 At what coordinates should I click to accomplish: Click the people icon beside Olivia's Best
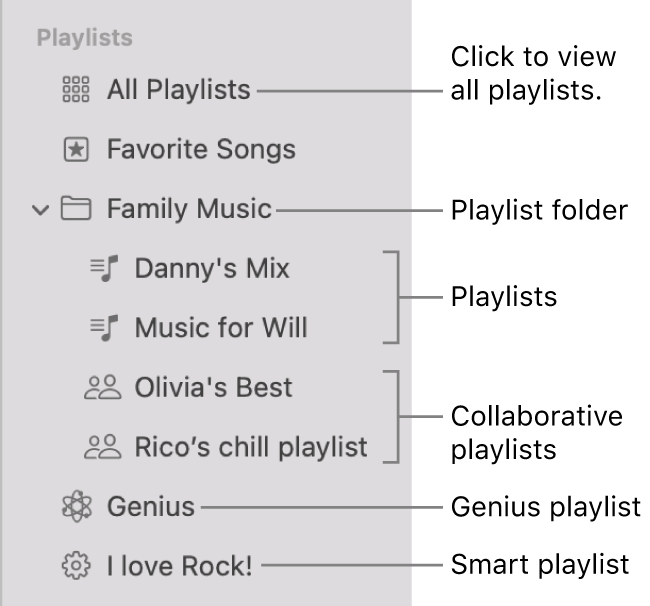[103, 387]
